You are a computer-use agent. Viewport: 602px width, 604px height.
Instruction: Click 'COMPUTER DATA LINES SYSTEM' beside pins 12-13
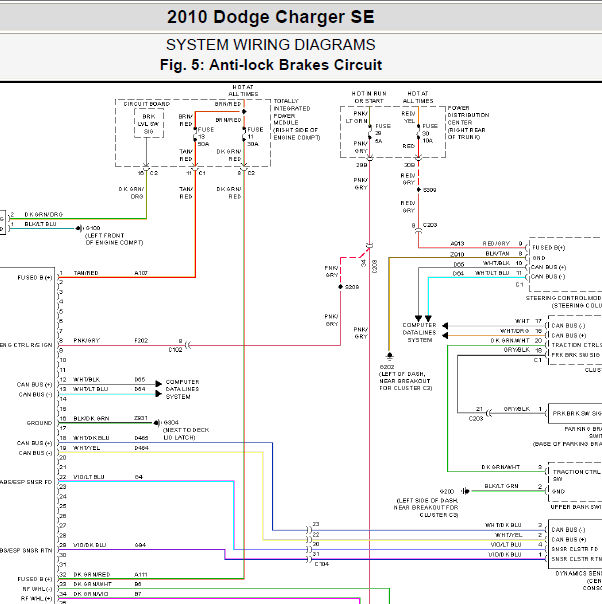[182, 389]
